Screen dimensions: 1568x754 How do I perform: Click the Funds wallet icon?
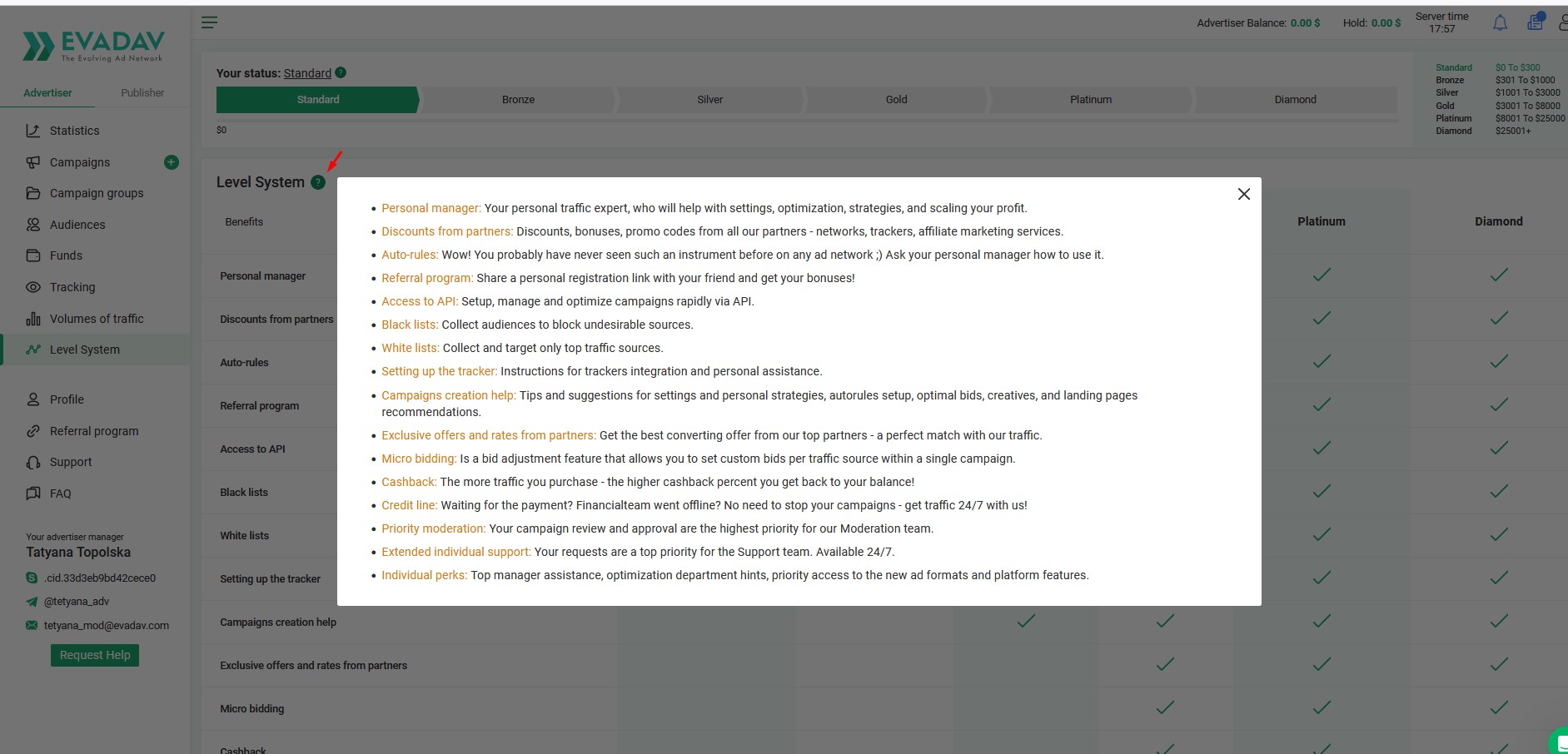[x=33, y=255]
